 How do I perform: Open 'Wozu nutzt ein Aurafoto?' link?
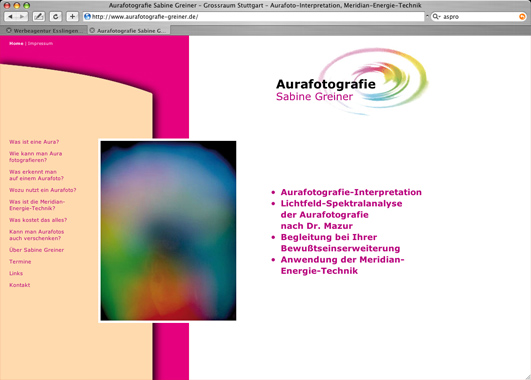click(x=43, y=190)
